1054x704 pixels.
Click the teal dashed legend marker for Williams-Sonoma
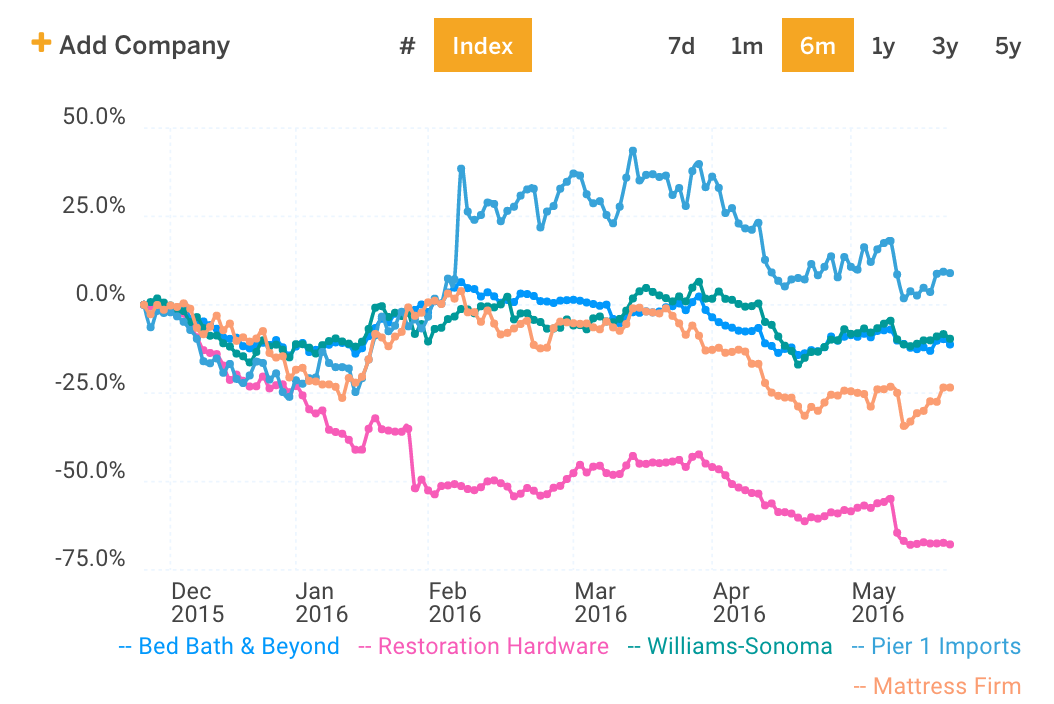pos(634,646)
